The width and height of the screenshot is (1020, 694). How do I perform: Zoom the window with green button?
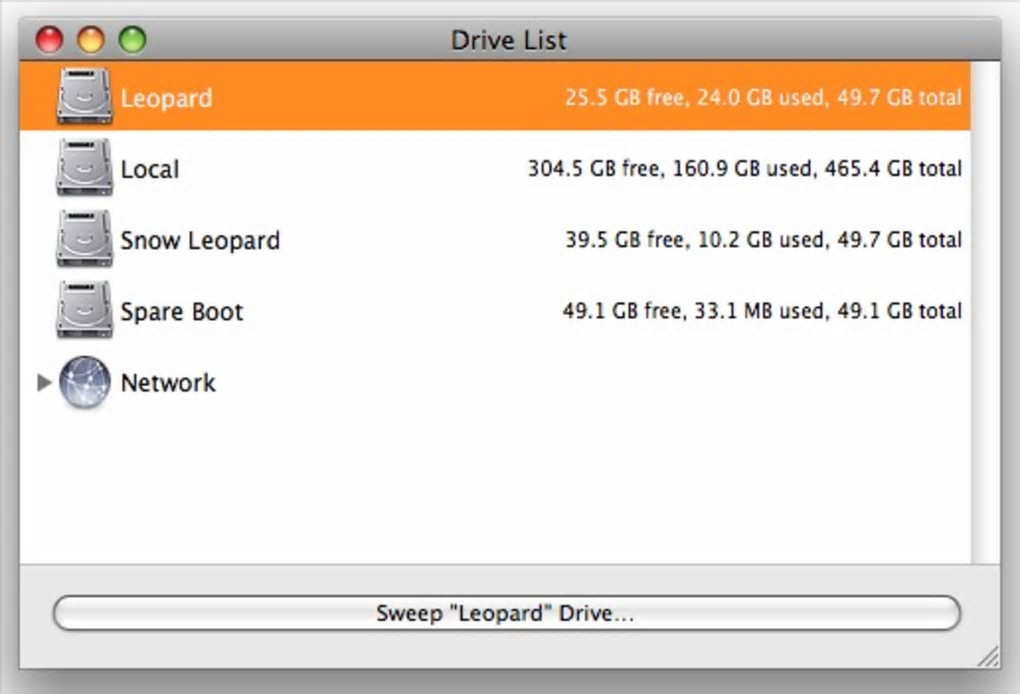click(132, 40)
